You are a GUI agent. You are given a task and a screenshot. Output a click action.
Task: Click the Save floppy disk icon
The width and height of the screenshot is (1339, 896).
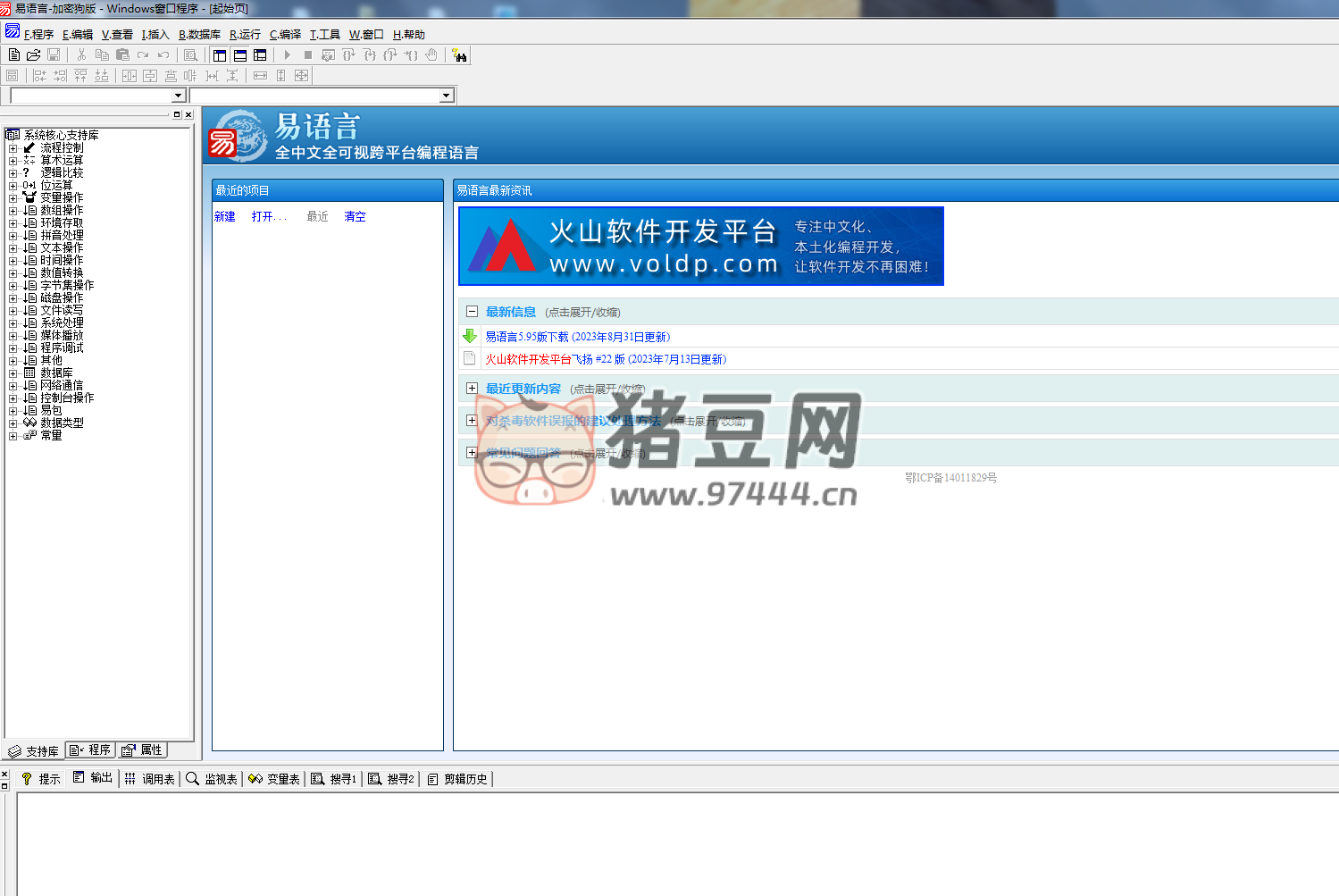click(54, 55)
